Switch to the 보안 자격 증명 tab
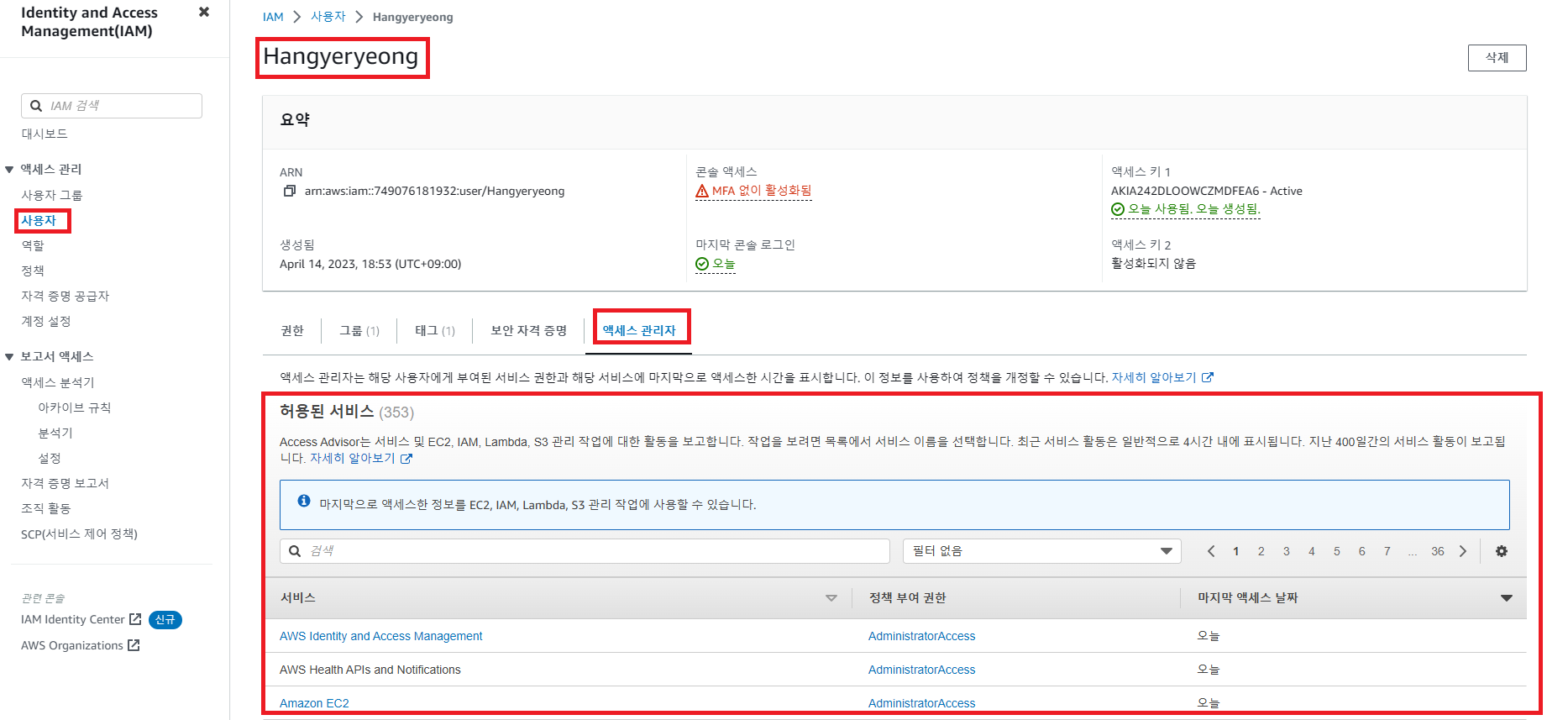Image resolution: width=1568 pixels, height=720 pixels. point(529,330)
